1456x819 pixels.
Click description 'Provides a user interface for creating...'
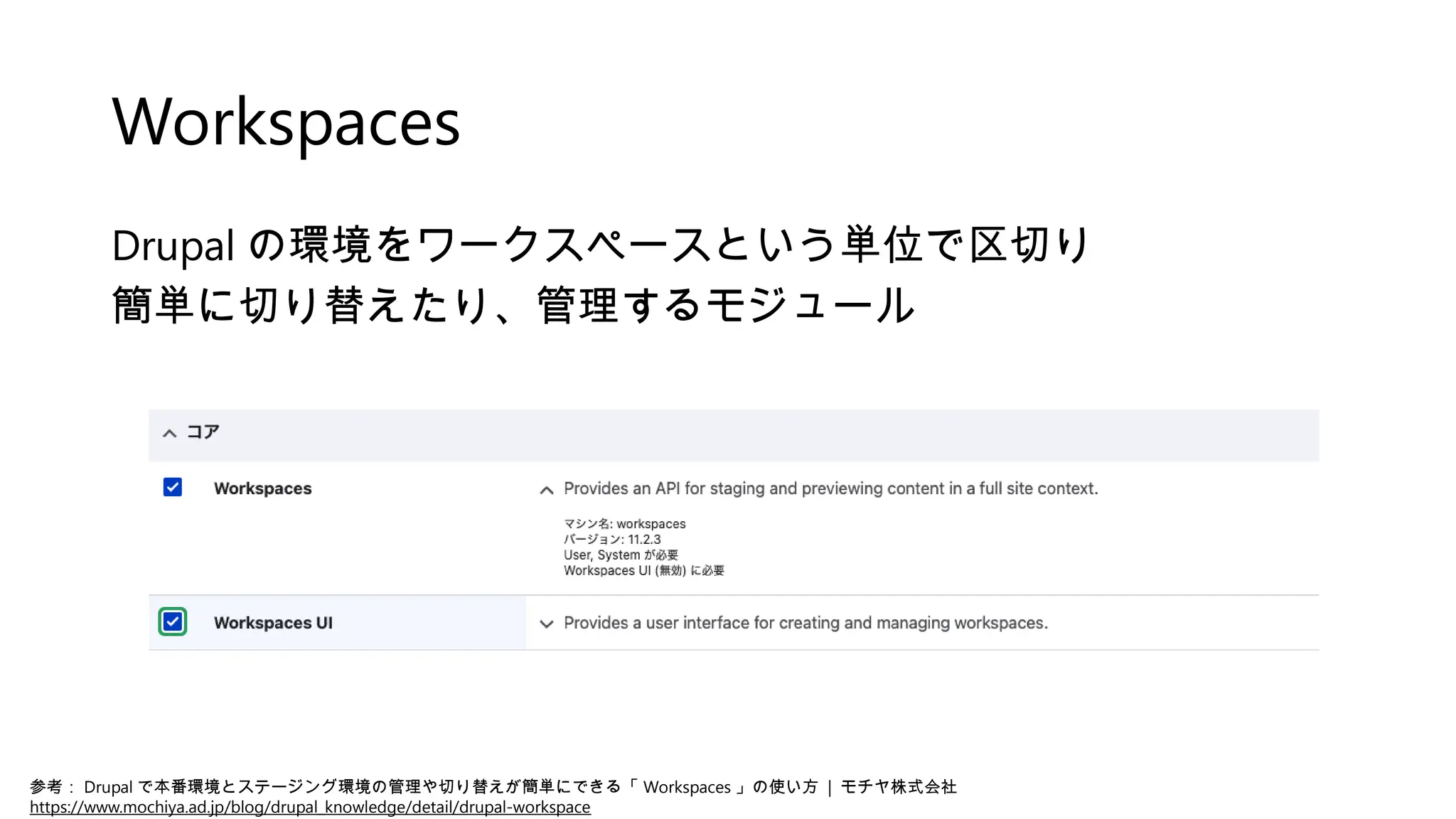pyautogui.click(x=805, y=623)
